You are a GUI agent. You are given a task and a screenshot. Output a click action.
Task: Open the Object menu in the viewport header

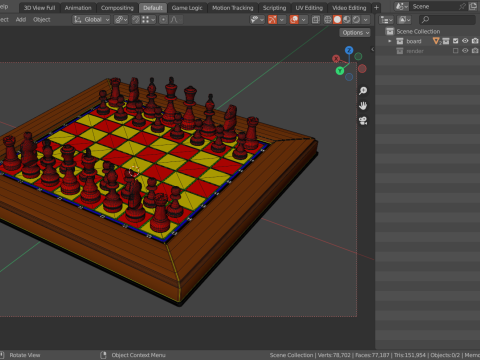(x=42, y=20)
